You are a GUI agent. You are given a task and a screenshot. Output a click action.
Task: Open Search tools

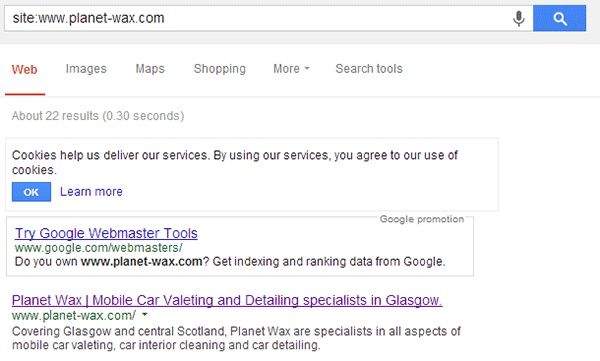coord(369,69)
